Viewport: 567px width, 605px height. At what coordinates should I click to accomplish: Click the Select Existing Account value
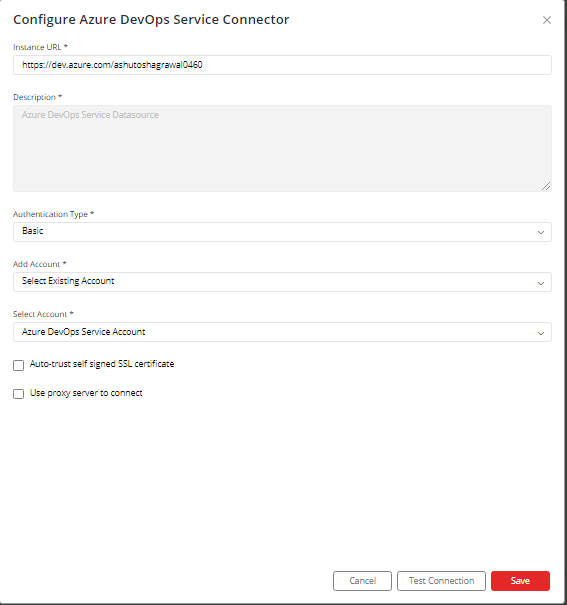[68, 281]
